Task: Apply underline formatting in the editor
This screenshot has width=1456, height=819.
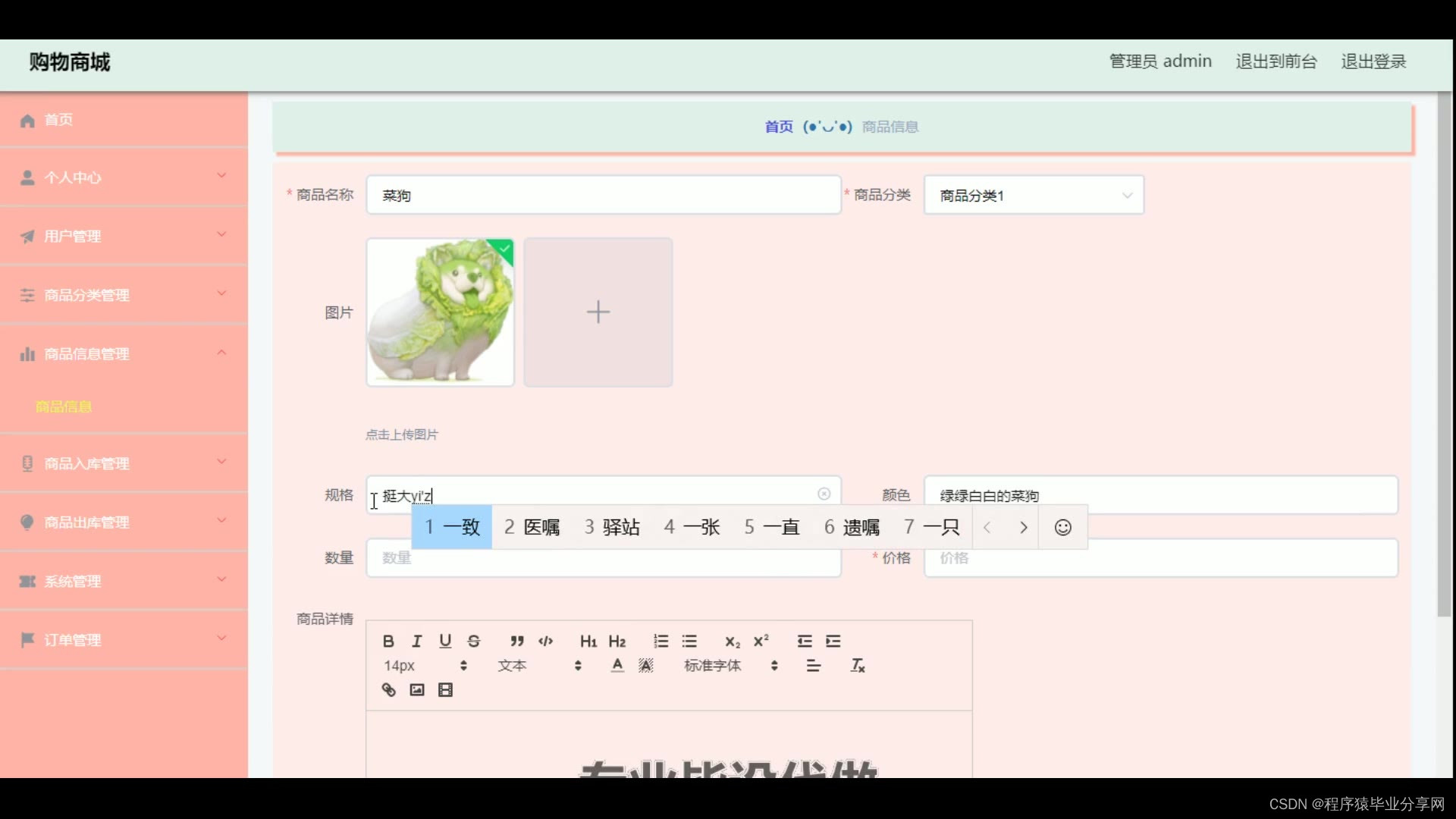Action: click(445, 641)
